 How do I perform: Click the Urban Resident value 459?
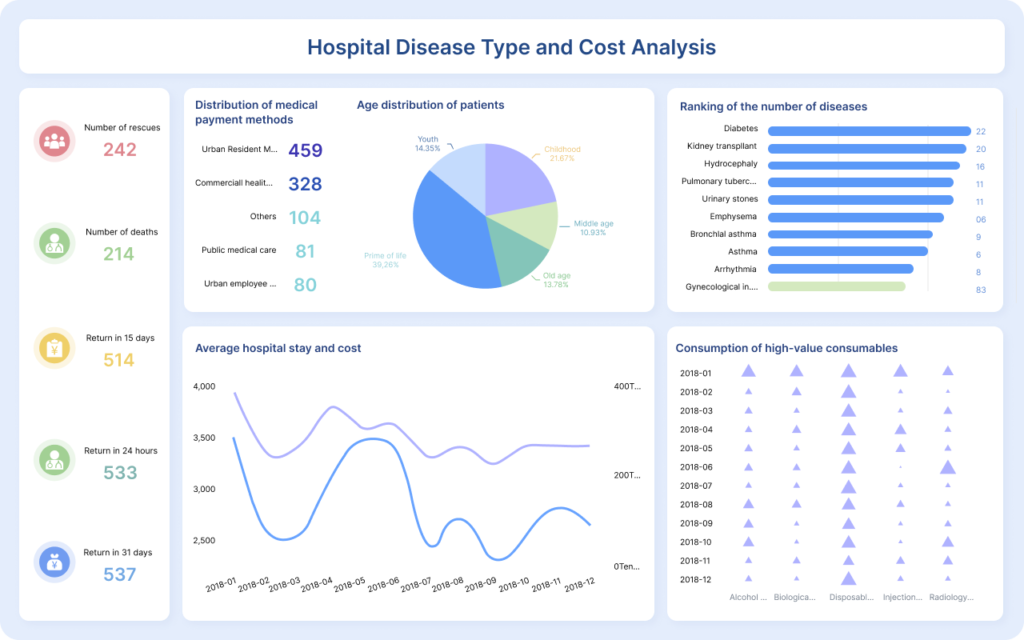(305, 151)
